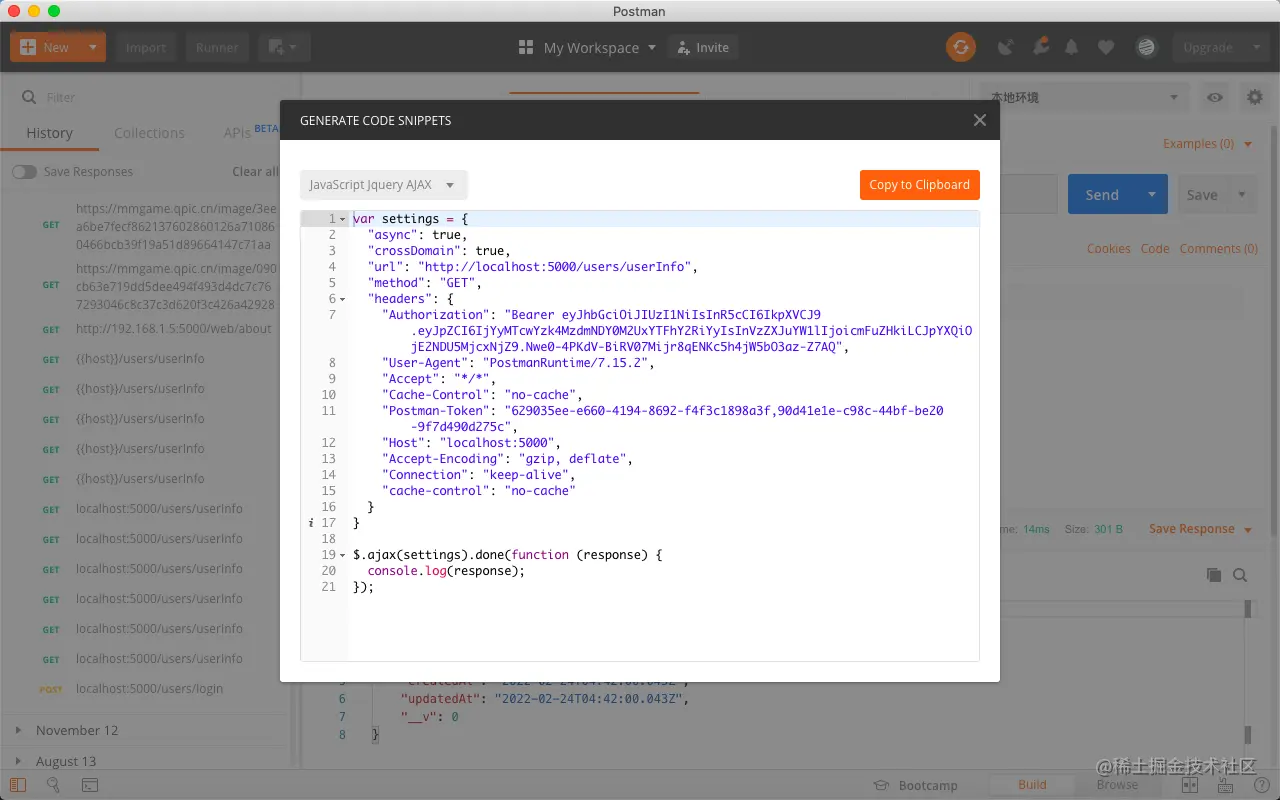Open the 本地环境 environment dropdown
Viewport: 1280px width, 800px height.
coord(1084,97)
